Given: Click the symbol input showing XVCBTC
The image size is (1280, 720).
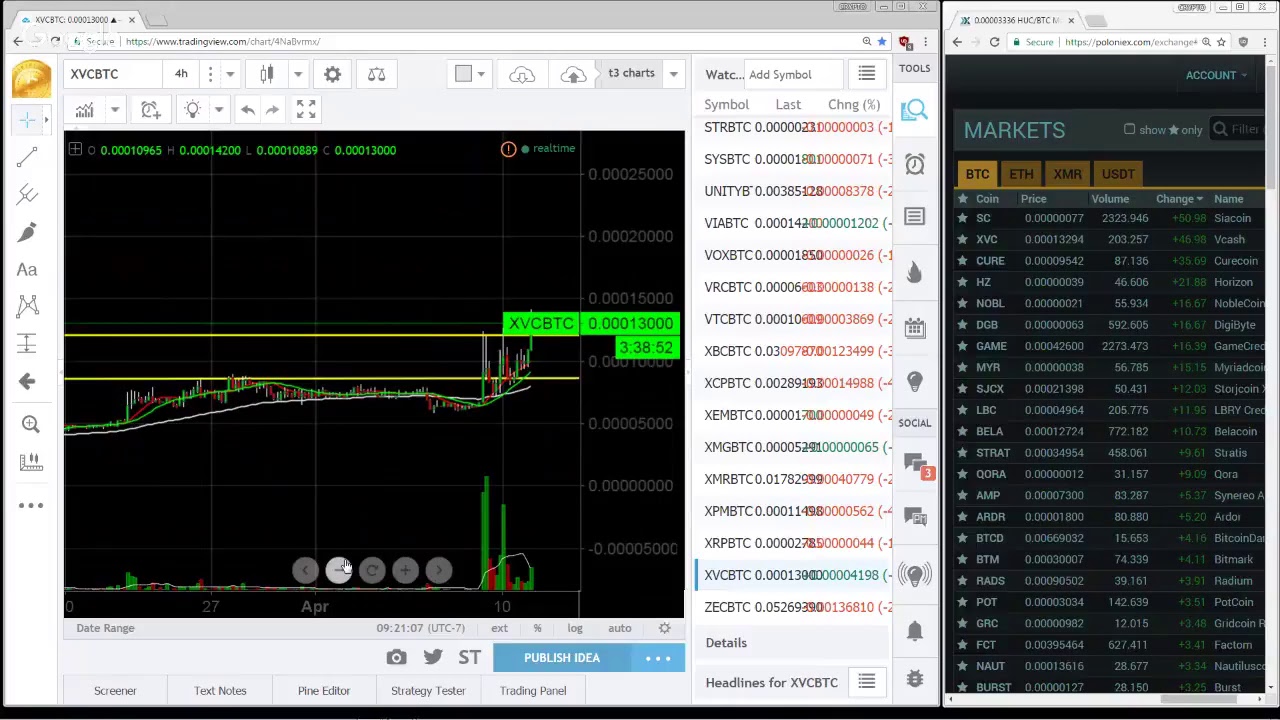Looking at the screenshot, I should point(112,74).
